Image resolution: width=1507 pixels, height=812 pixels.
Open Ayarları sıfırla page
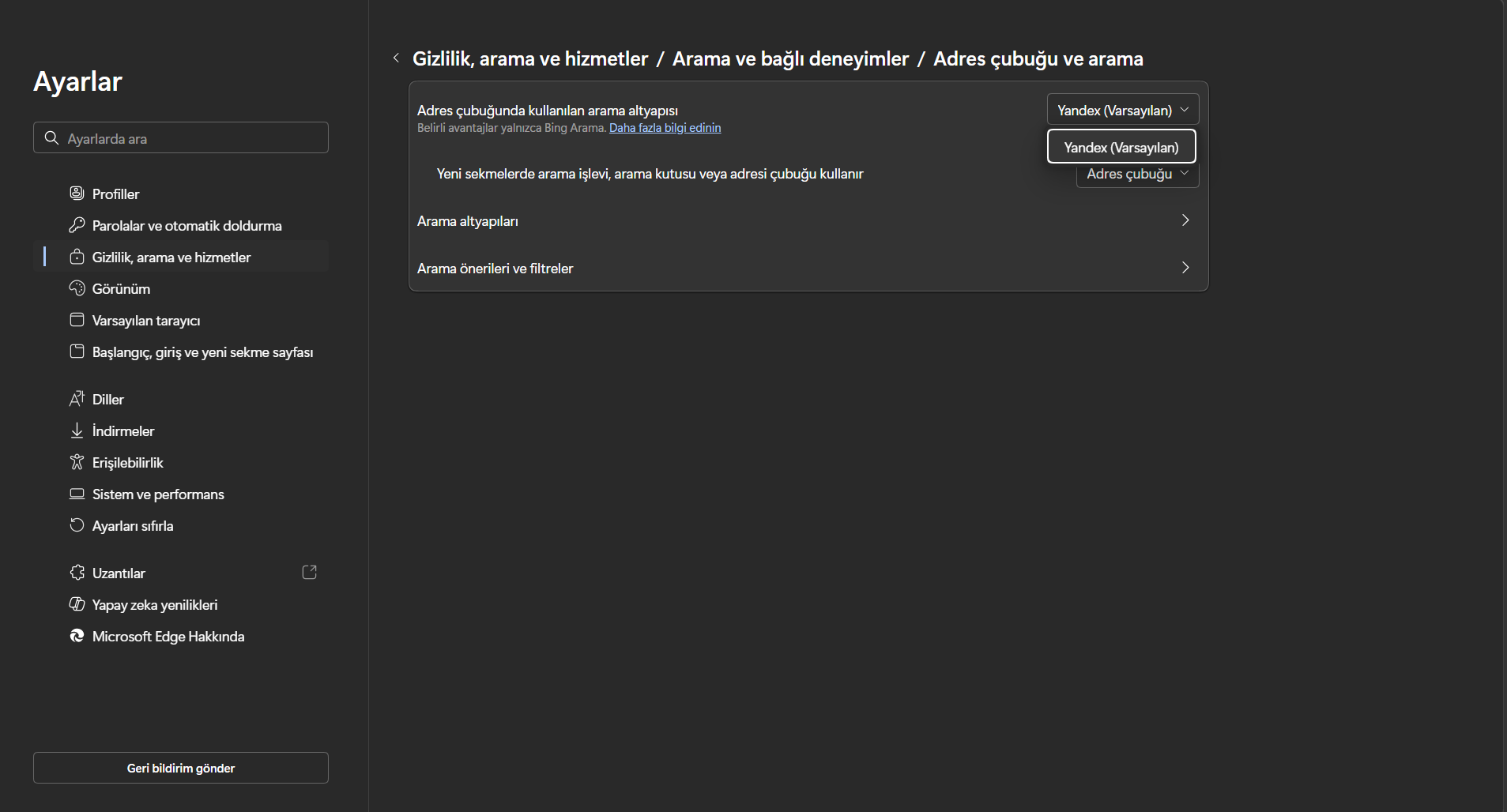181,525
